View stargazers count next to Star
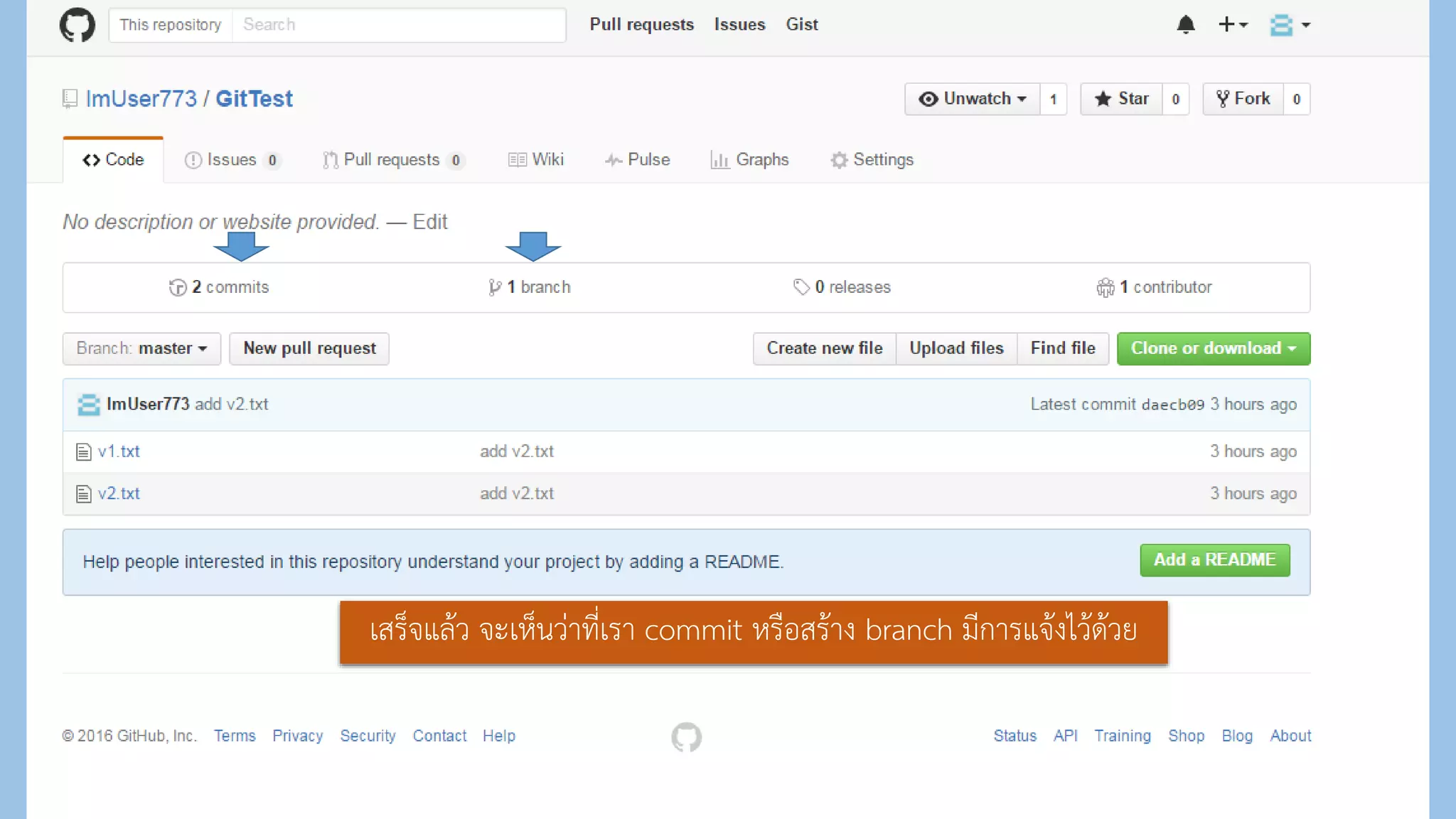Viewport: 1456px width, 819px height. (1175, 99)
